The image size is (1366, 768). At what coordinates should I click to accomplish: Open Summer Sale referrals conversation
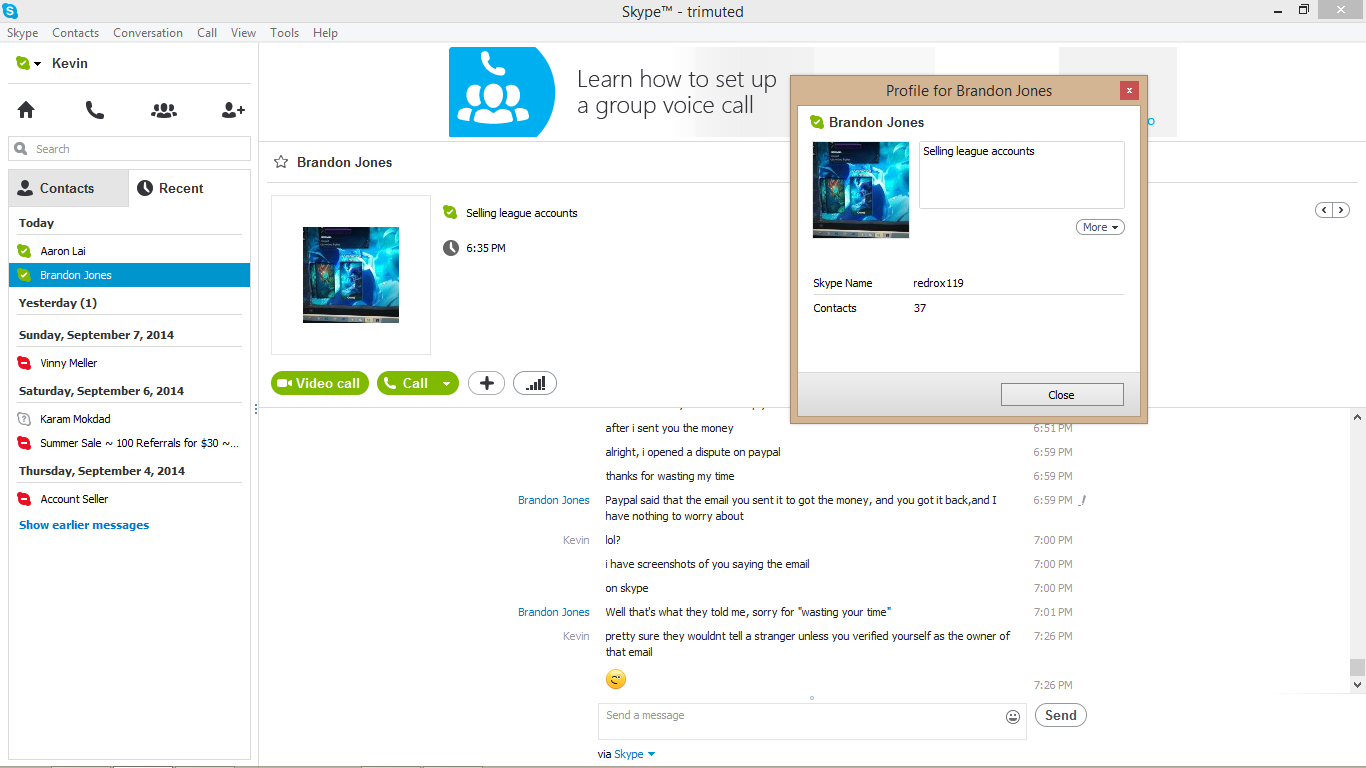click(x=130, y=443)
